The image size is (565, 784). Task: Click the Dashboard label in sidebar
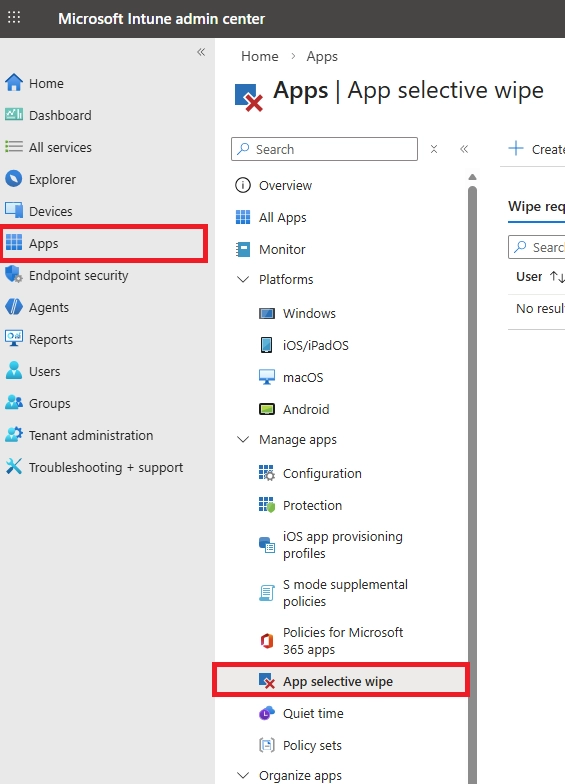pos(60,116)
